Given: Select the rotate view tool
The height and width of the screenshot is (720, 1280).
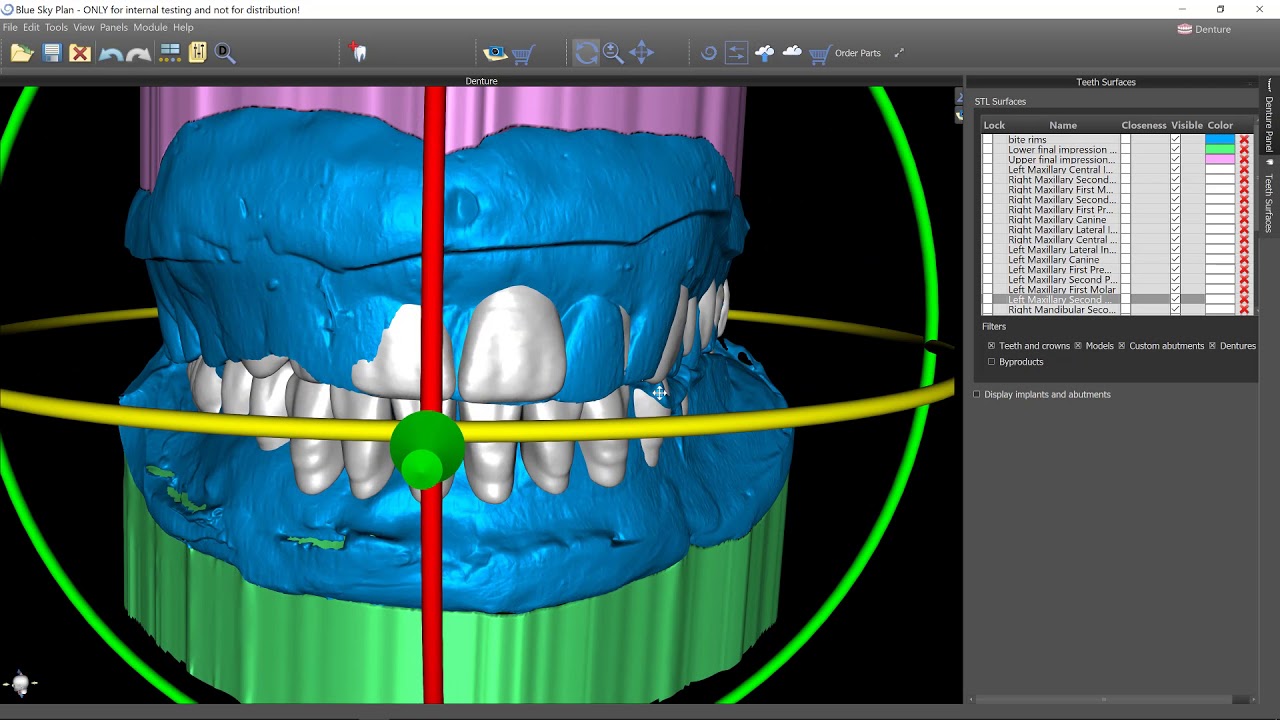Looking at the screenshot, I should pyautogui.click(x=586, y=53).
